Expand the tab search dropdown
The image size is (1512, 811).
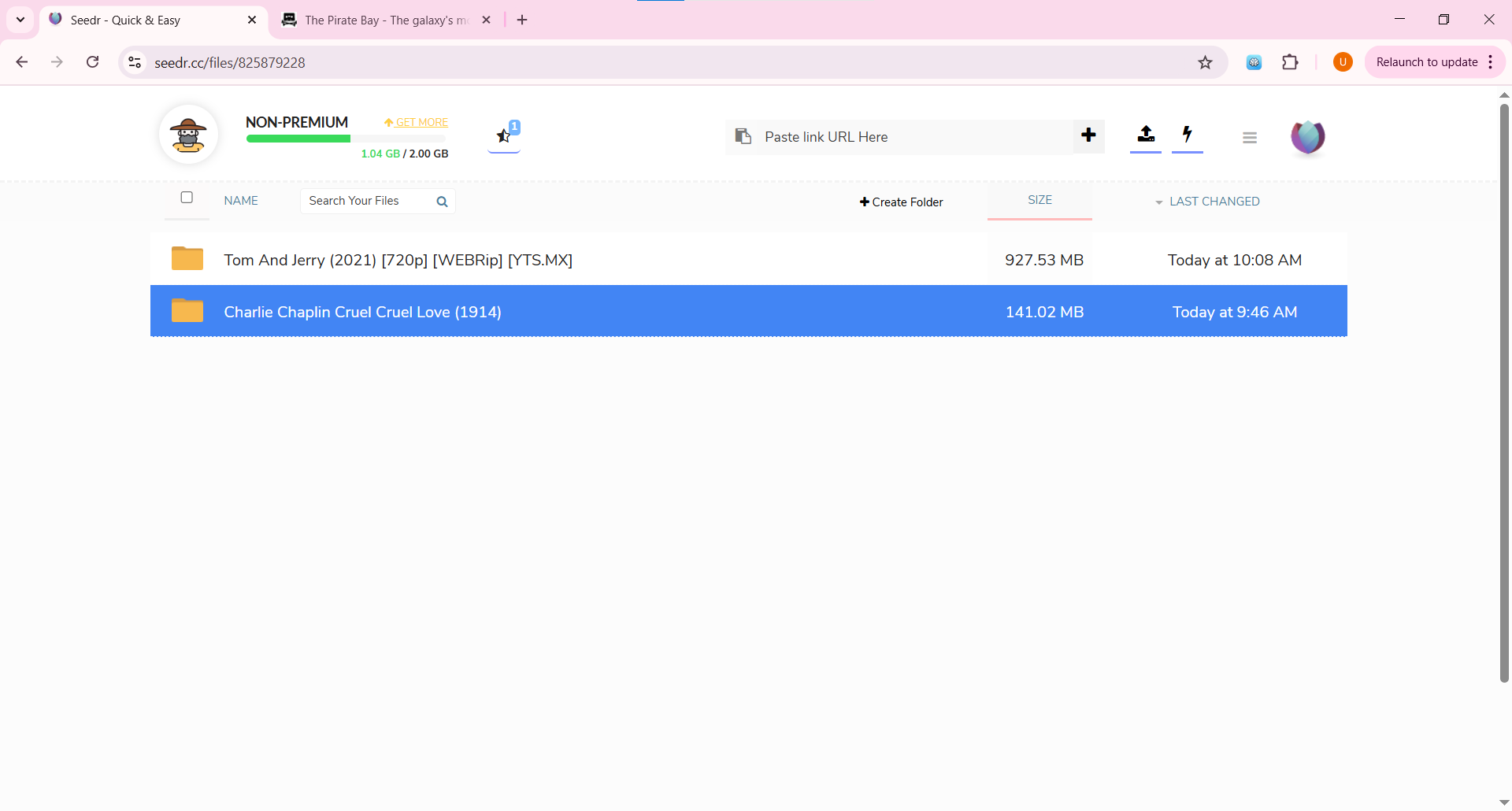[20, 20]
